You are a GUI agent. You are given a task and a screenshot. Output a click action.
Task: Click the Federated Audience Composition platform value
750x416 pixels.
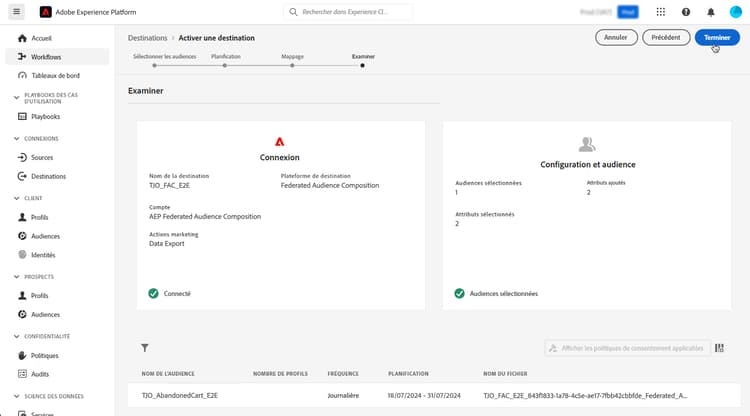tap(330, 186)
